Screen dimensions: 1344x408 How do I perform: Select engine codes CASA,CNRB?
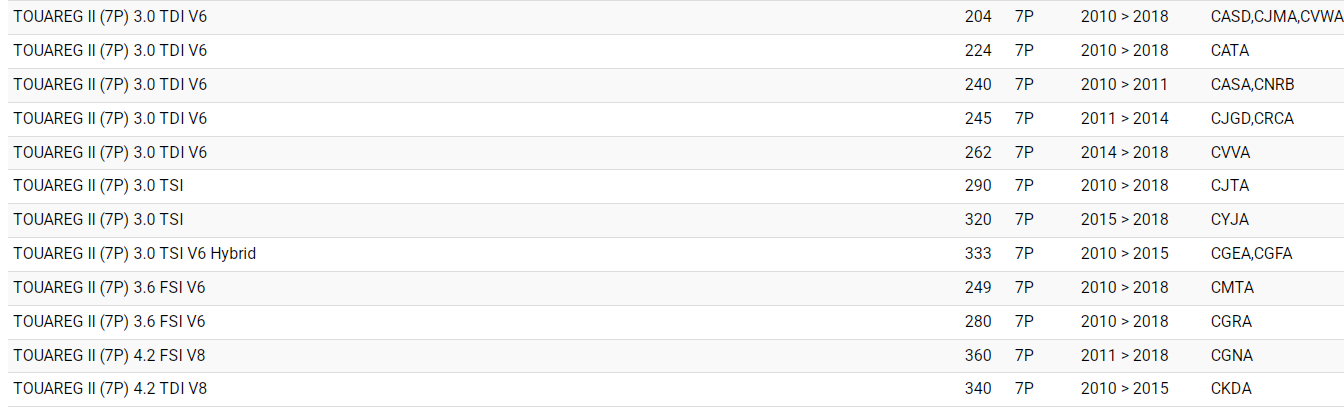point(1252,85)
